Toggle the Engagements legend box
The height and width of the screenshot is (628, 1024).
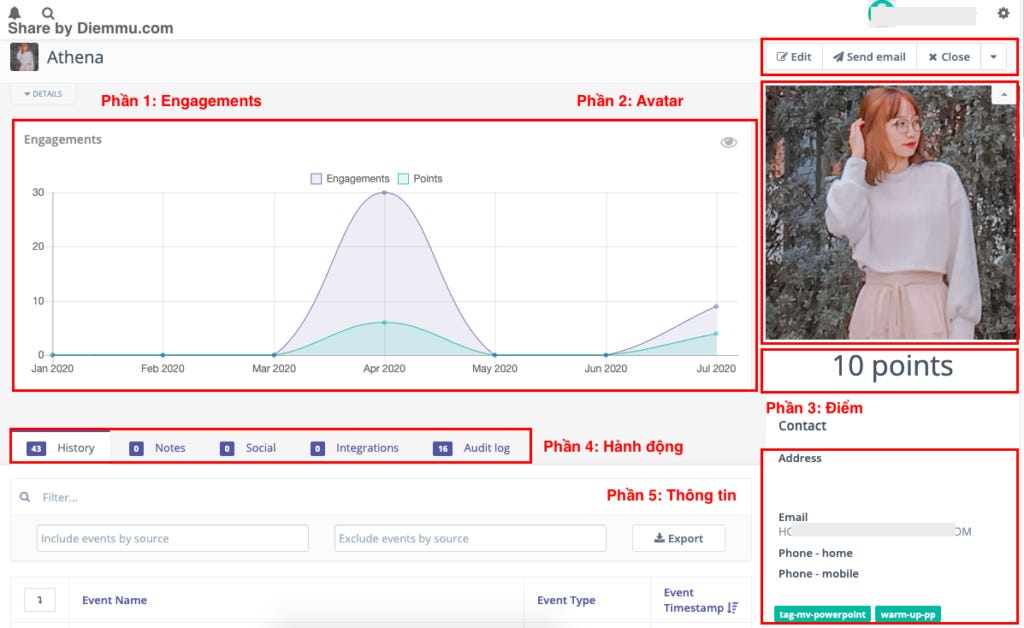[x=316, y=179]
